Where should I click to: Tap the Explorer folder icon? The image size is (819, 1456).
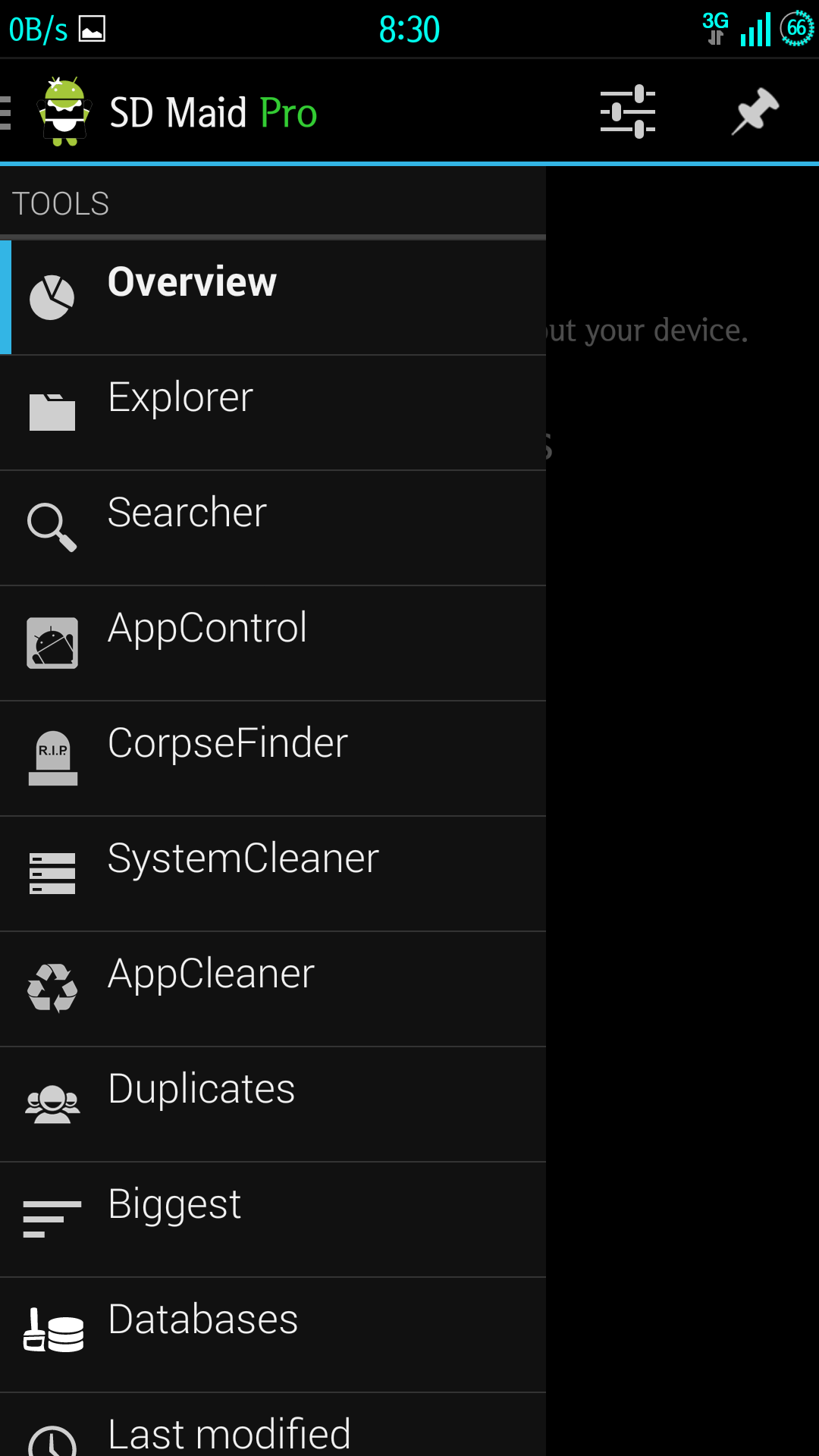pyautogui.click(x=52, y=413)
